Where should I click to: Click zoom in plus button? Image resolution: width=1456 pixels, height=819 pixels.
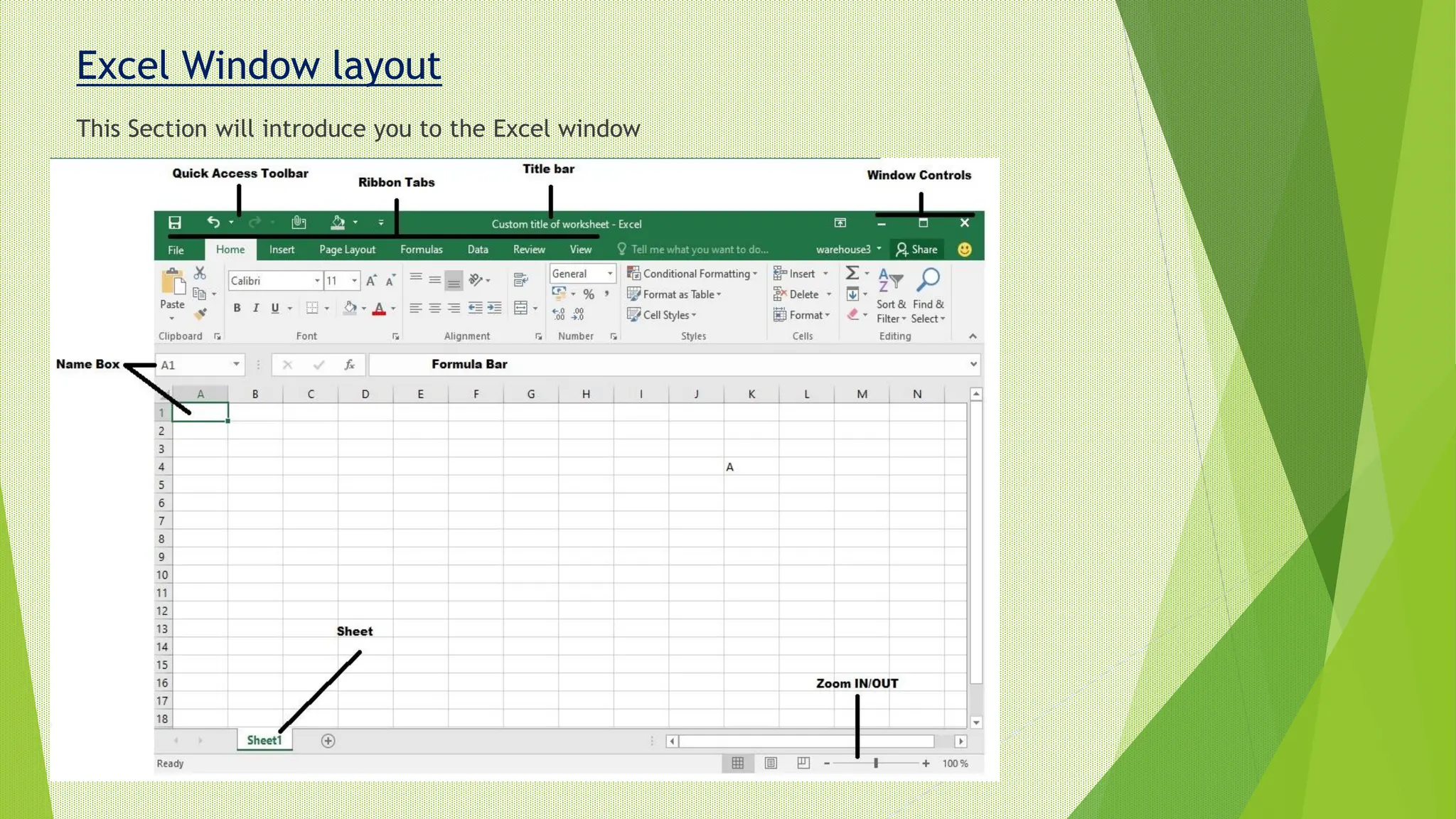[x=926, y=763]
